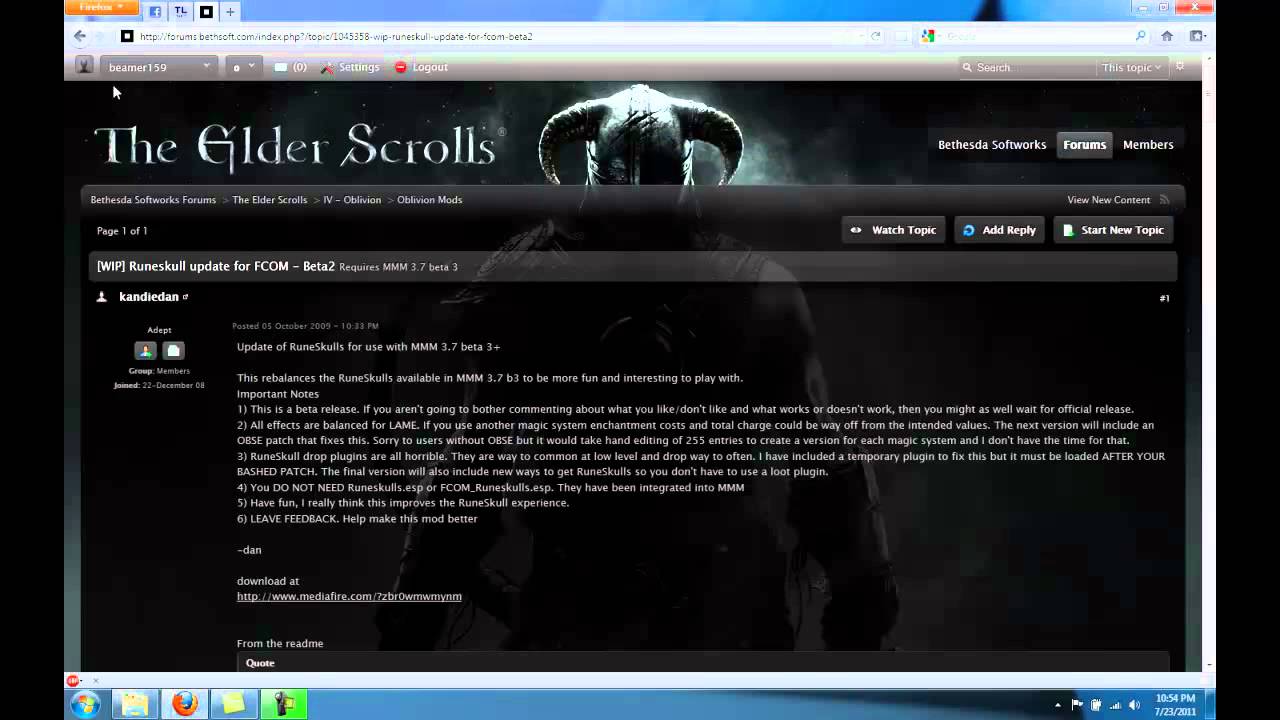
Task: Close the addon bar with x
Action: 96,680
